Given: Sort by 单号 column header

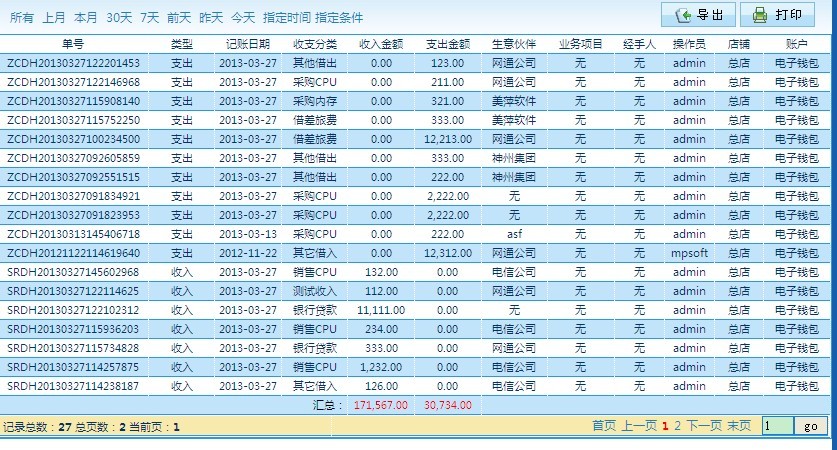Looking at the screenshot, I should [73, 45].
